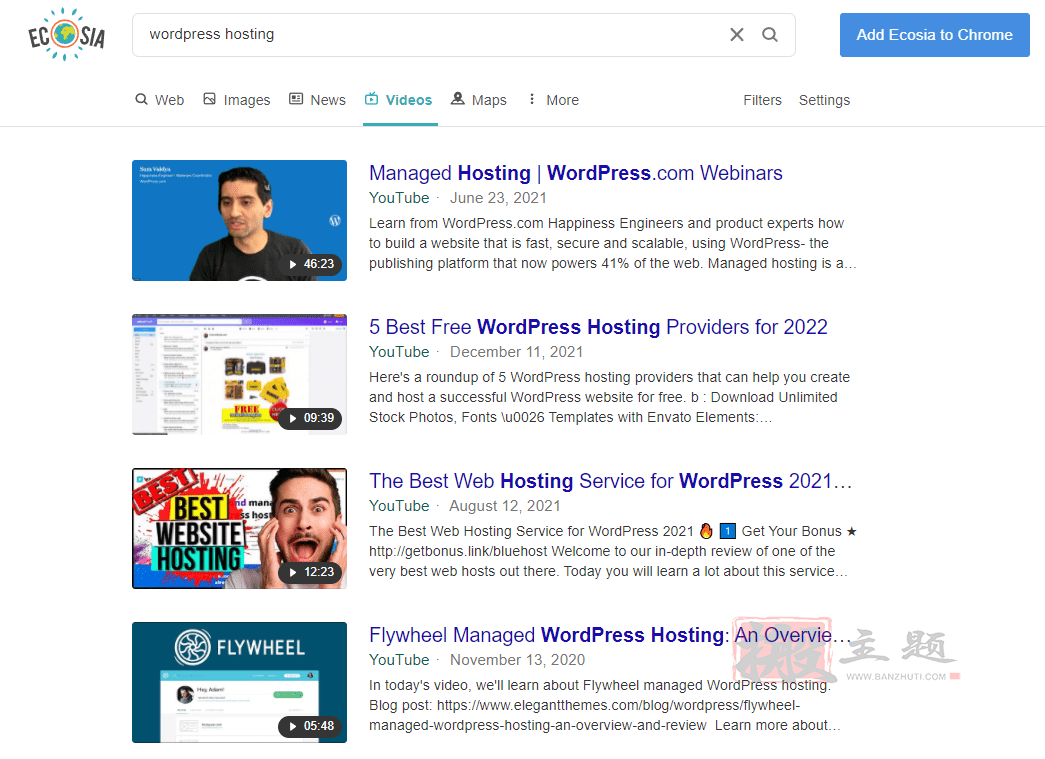This screenshot has height=759, width=1045.
Task: Click YouTube source dated June 23, 2021
Action: [x=399, y=198]
